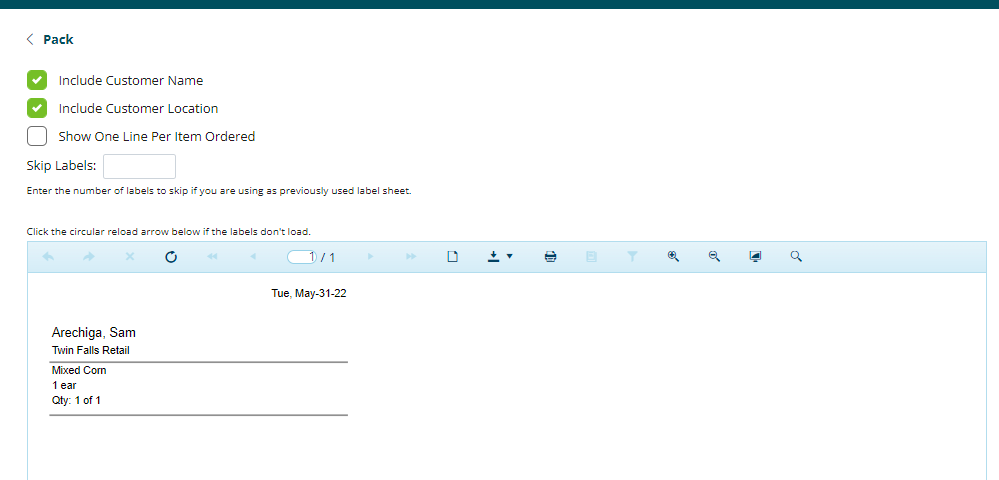Toggle full screen monitor icon
The height and width of the screenshot is (480, 999).
tap(755, 257)
